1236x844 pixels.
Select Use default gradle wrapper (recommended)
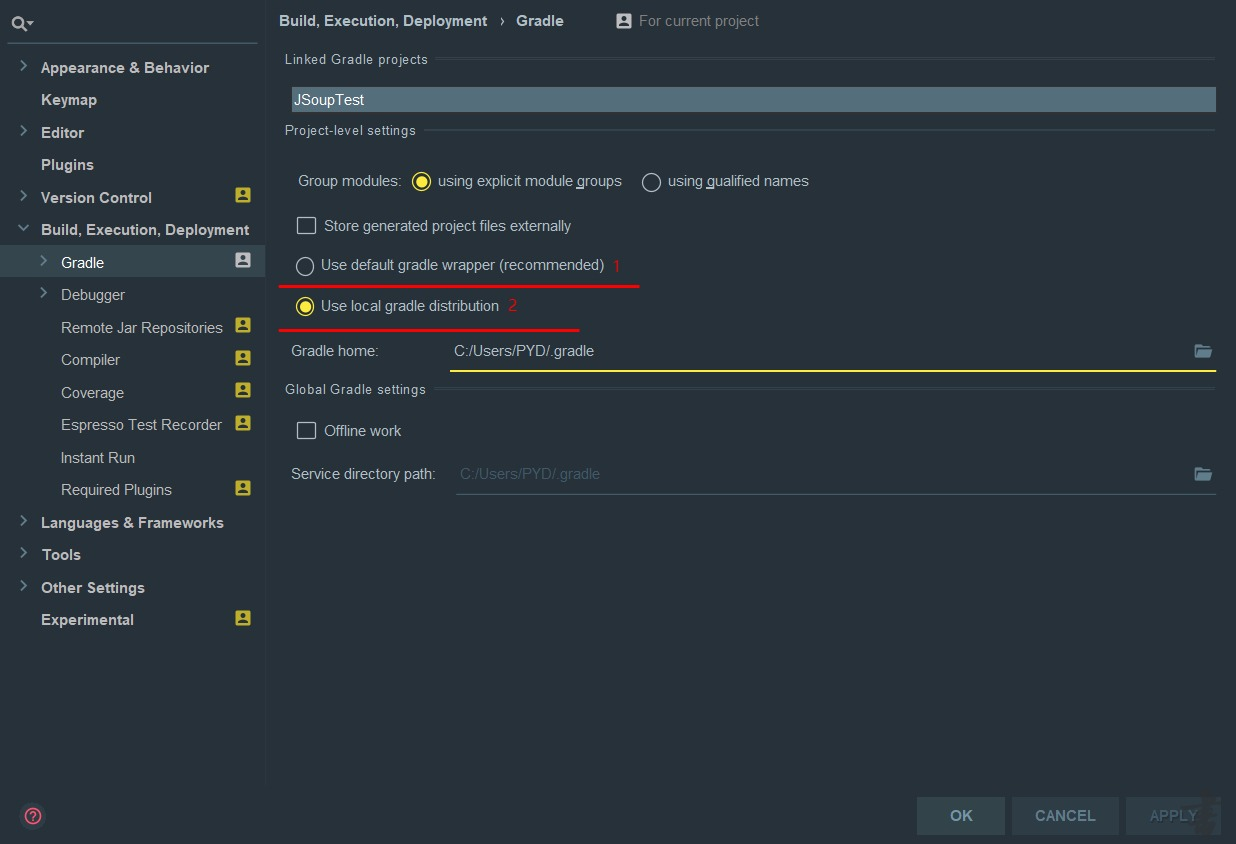coord(305,266)
